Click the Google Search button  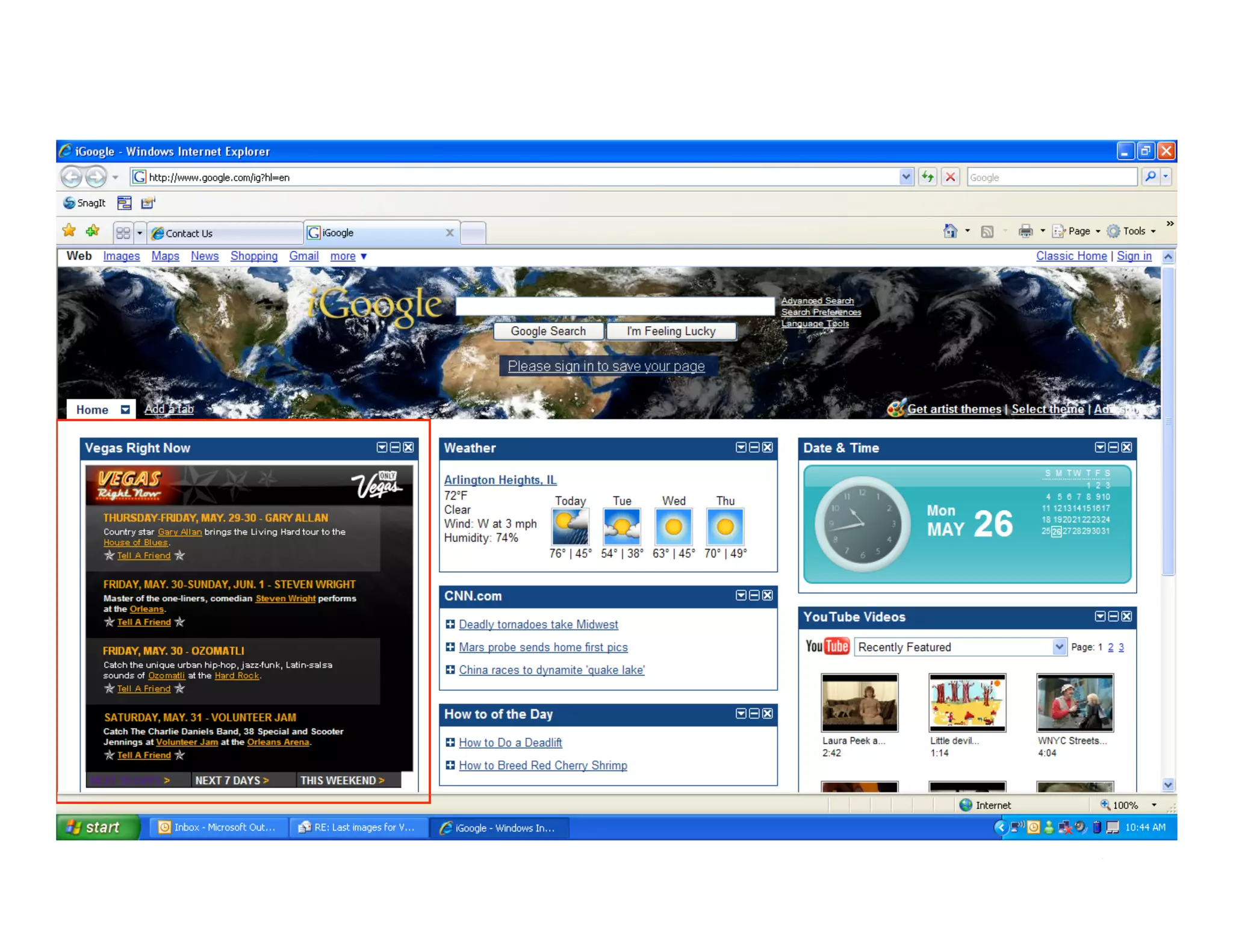[548, 331]
